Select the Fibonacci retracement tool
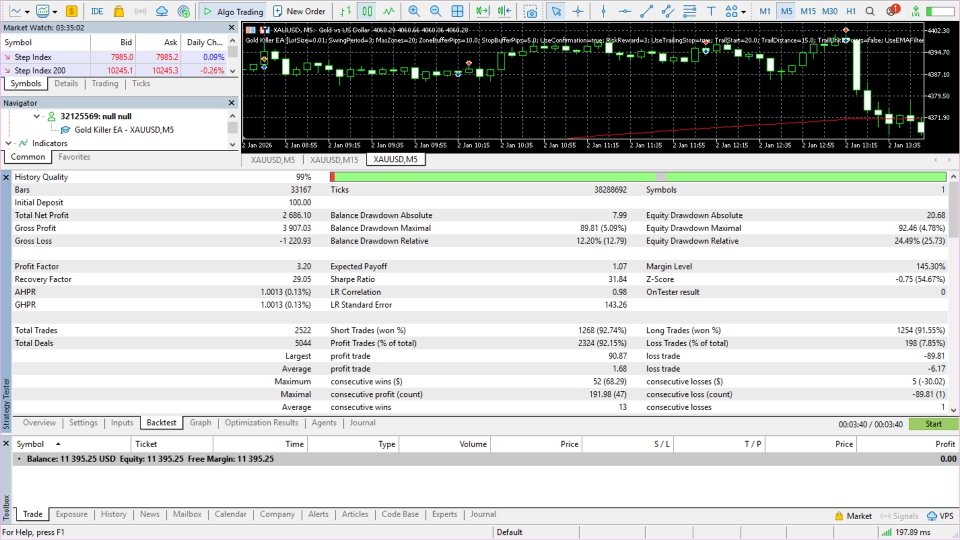Screen dimensions: 960x540 [689, 11]
